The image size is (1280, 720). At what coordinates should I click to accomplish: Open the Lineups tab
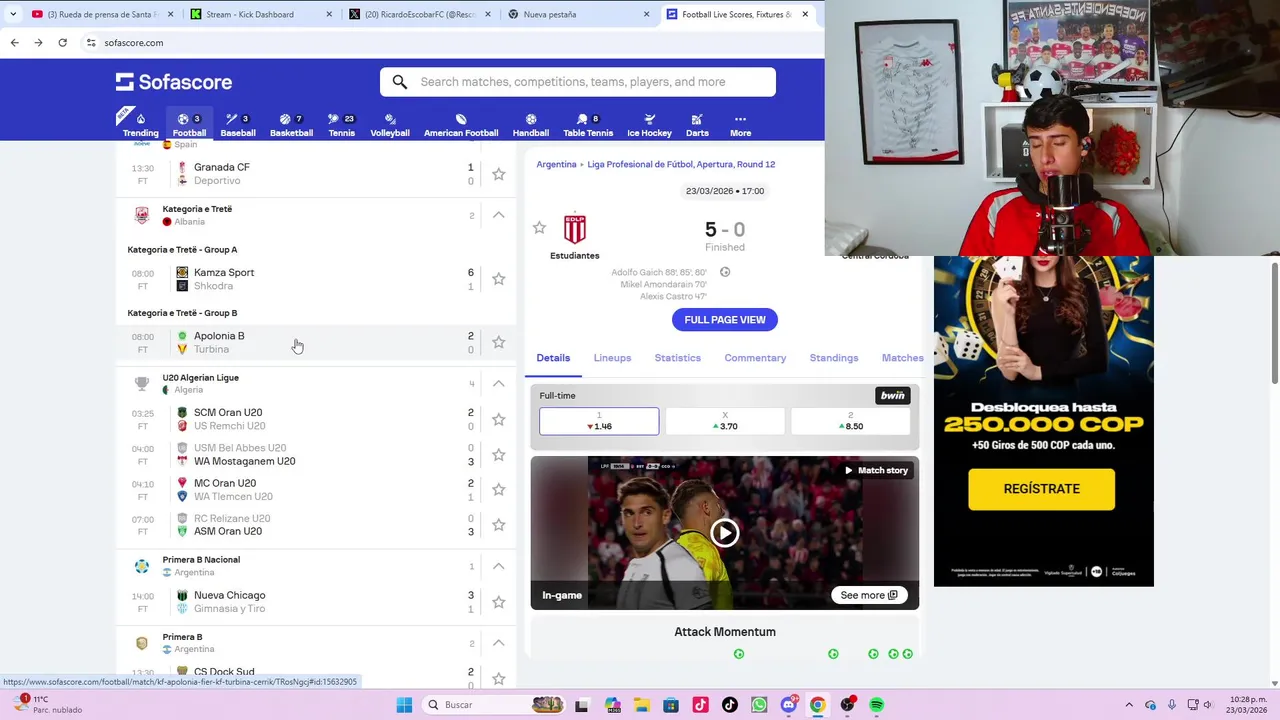coord(612,358)
